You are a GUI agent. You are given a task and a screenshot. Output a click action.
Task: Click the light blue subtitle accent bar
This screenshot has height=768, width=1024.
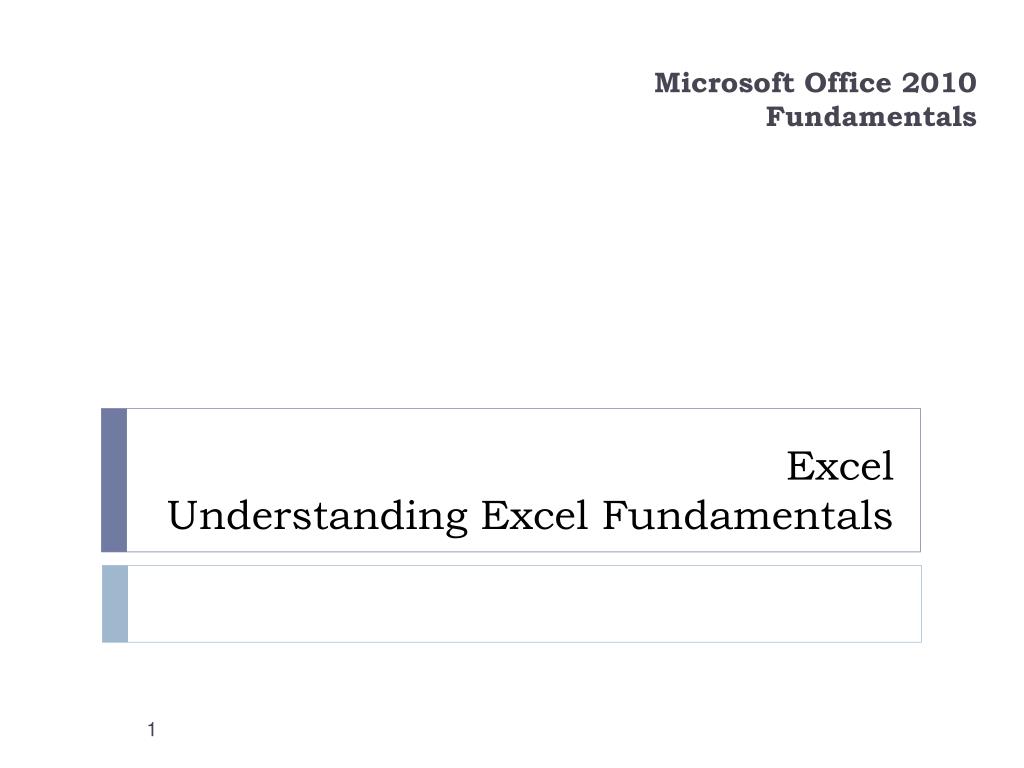click(x=115, y=604)
